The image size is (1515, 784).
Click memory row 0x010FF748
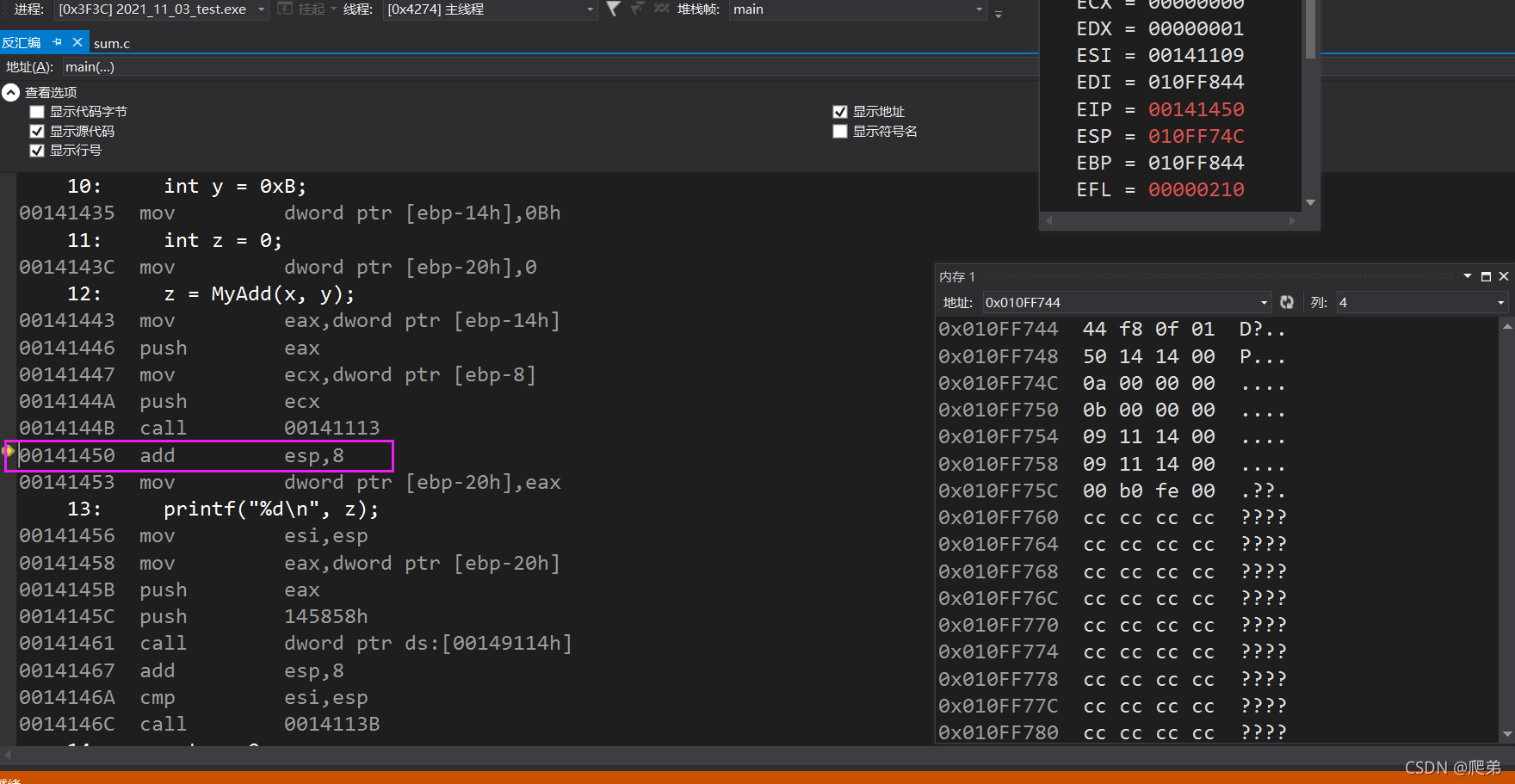point(1112,356)
